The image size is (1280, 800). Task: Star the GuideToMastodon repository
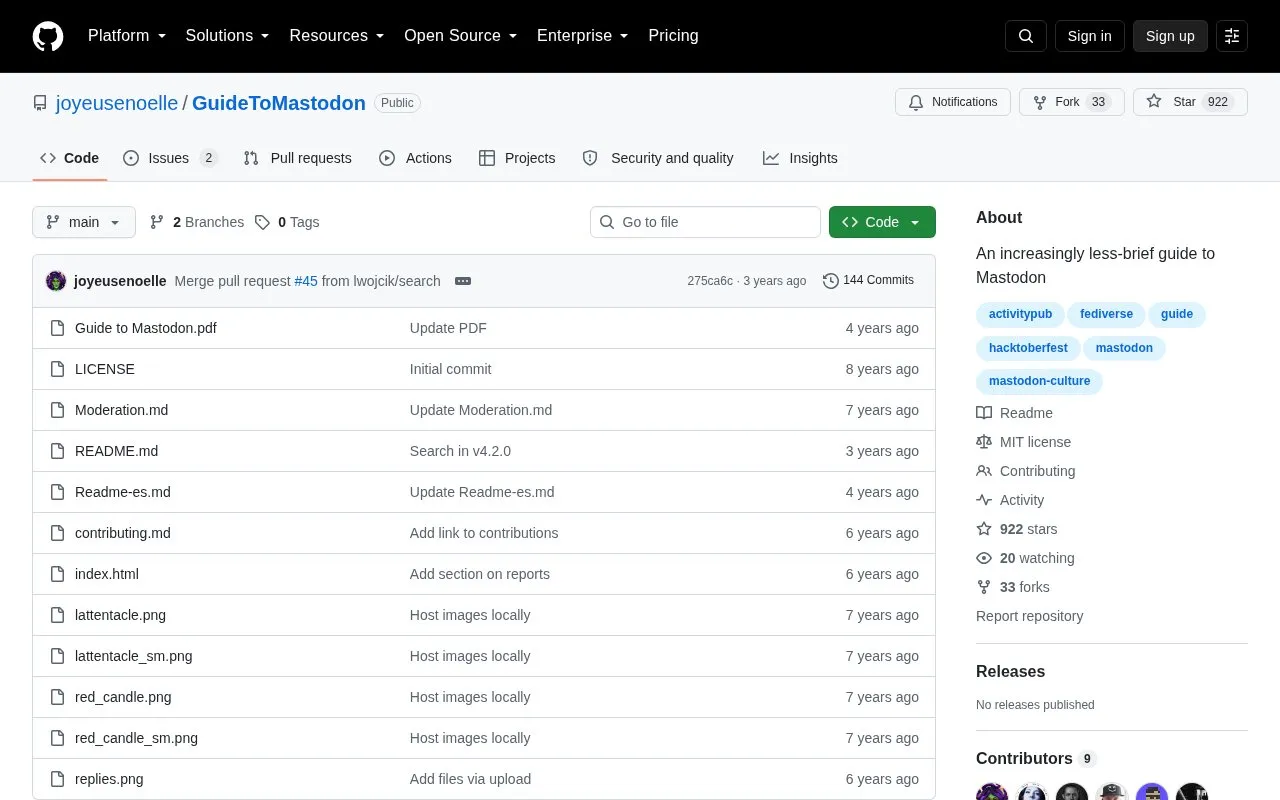(x=1190, y=102)
